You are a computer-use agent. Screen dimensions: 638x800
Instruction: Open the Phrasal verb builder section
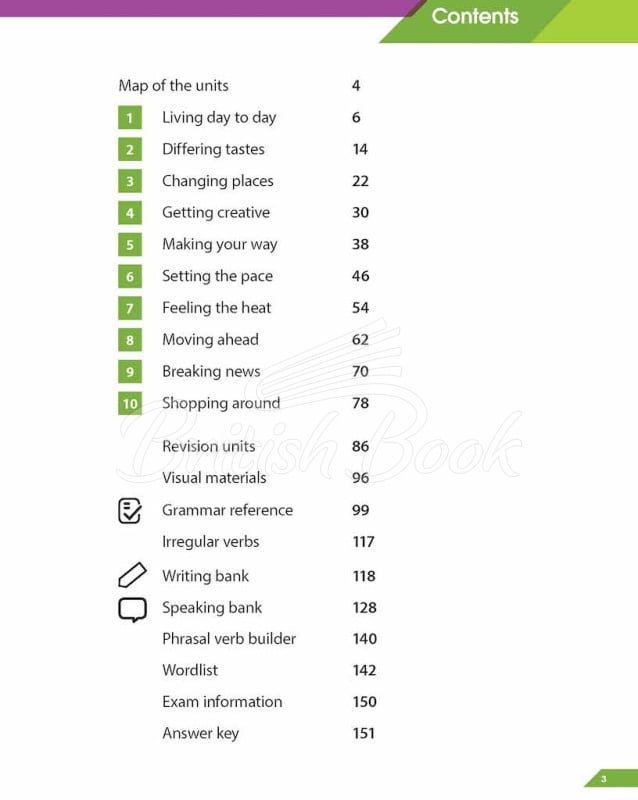click(229, 638)
